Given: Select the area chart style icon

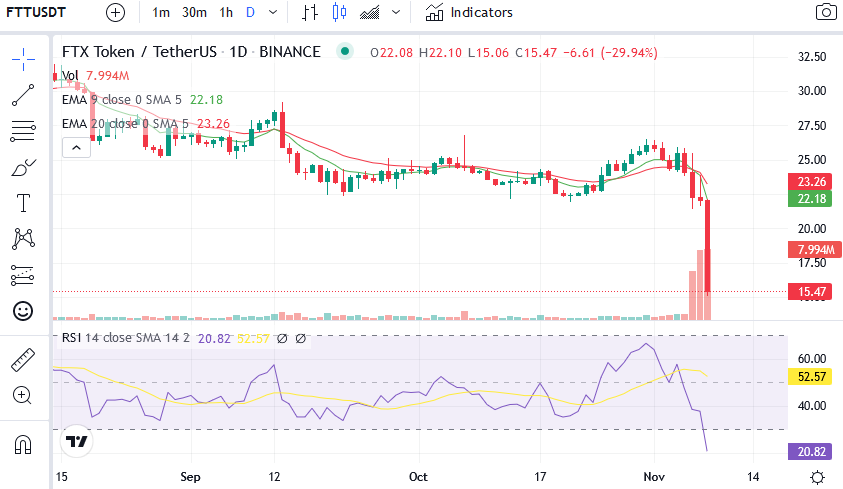Looking at the screenshot, I should [370, 12].
